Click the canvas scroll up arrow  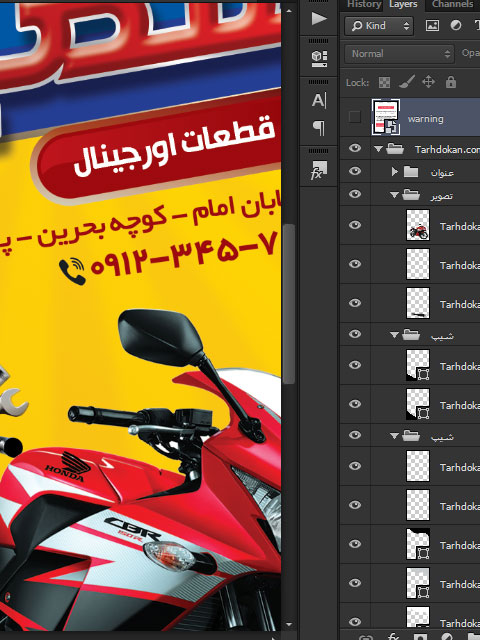(289, 11)
